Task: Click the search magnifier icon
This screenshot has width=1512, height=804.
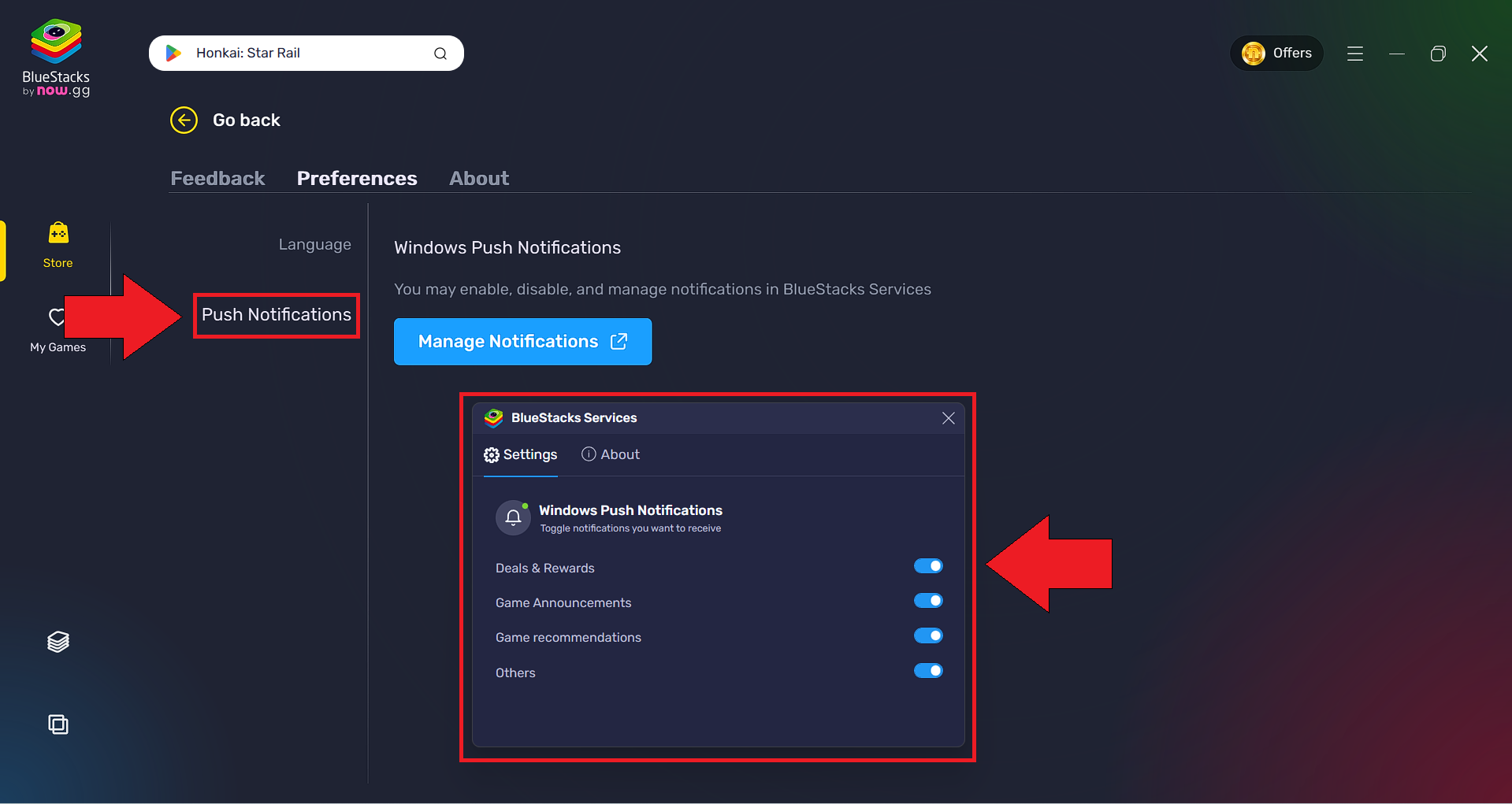Action: 440,53
